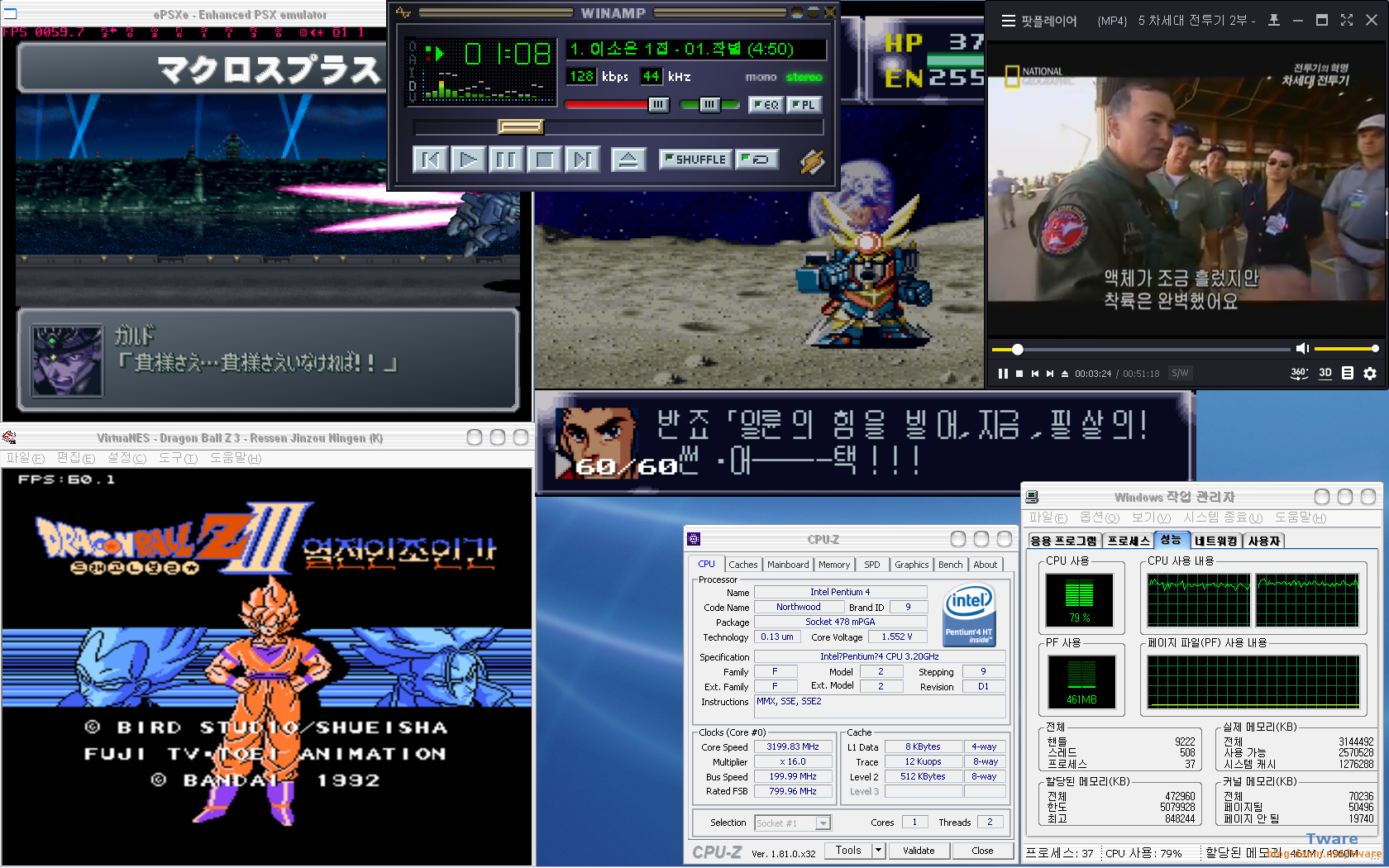Viewport: 1389px width, 868px height.
Task: Open Task Manager 시스템 종료(U) menu
Action: [1223, 517]
